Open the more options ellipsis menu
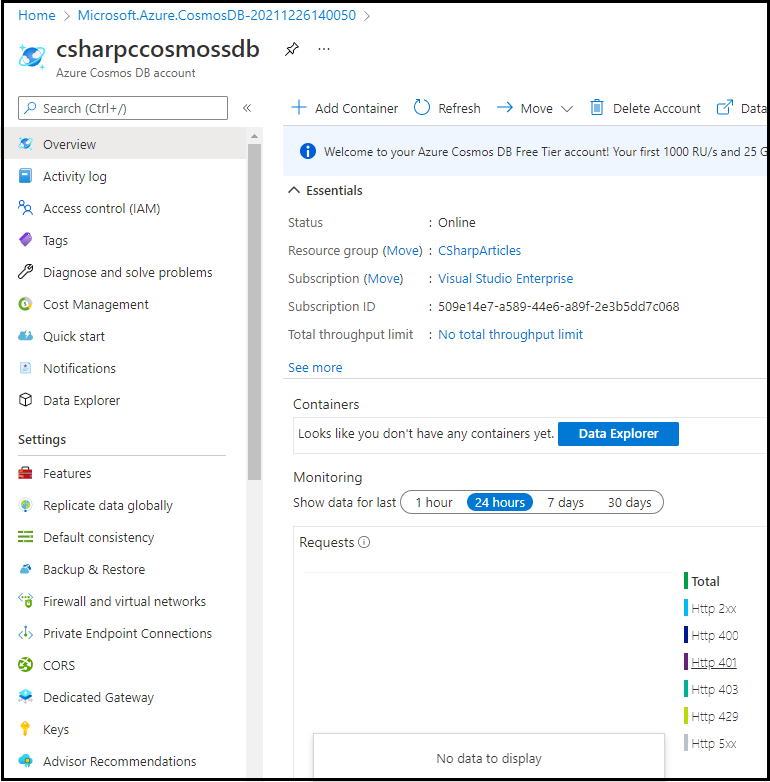The height and width of the screenshot is (782, 770). (x=323, y=49)
